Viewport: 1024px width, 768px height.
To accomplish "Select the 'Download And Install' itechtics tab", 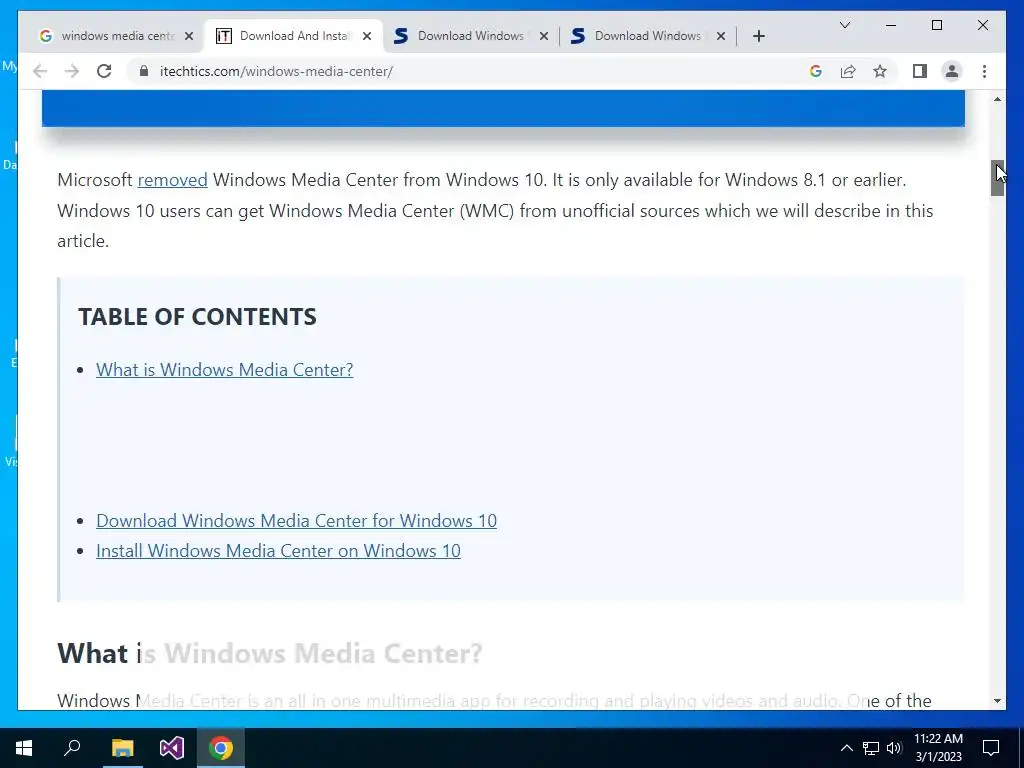I will [x=294, y=36].
